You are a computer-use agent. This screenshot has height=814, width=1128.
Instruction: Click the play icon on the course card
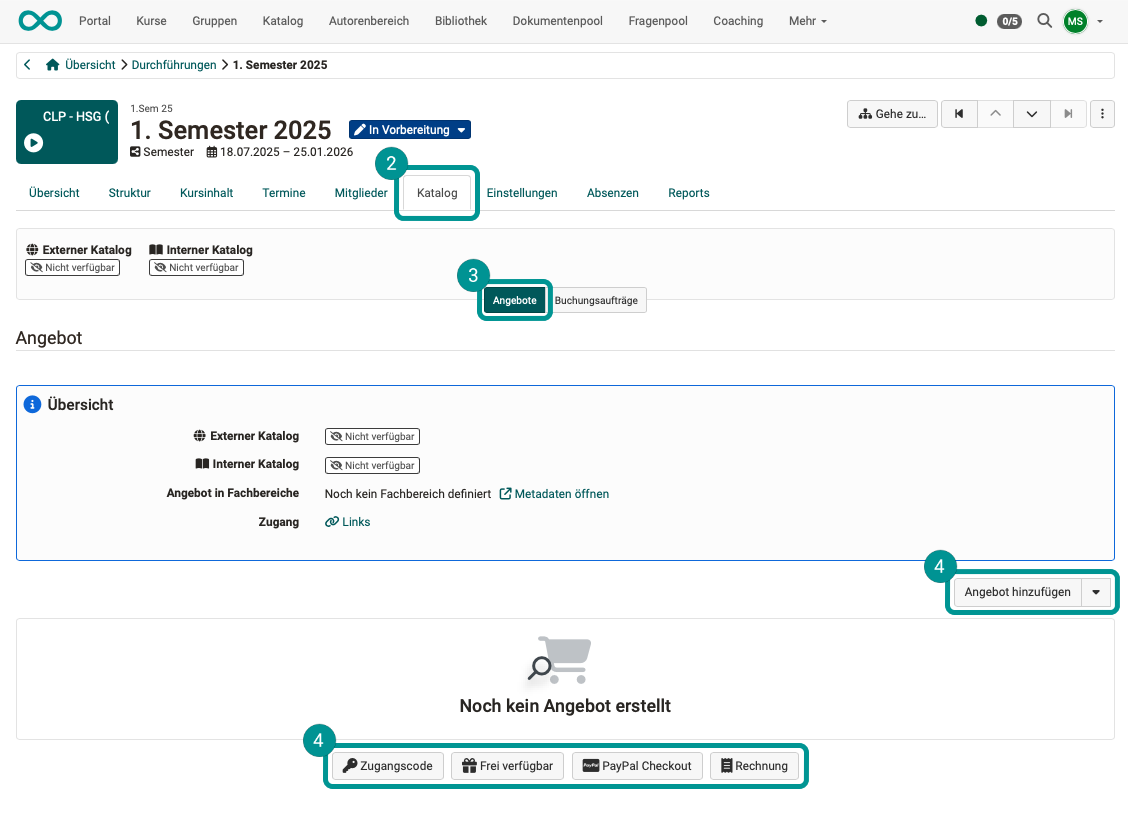tap(34, 141)
